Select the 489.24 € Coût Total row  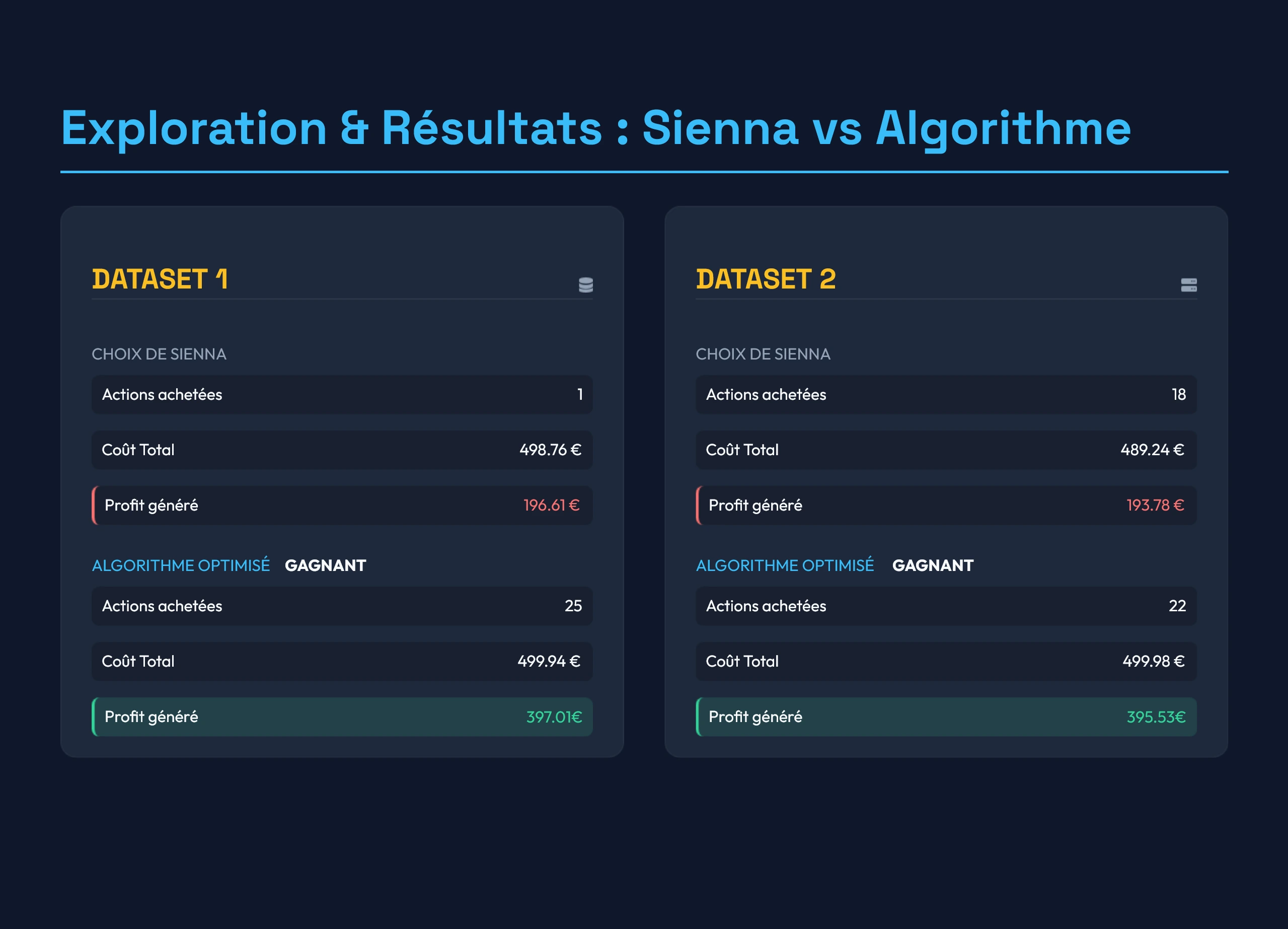coord(946,450)
